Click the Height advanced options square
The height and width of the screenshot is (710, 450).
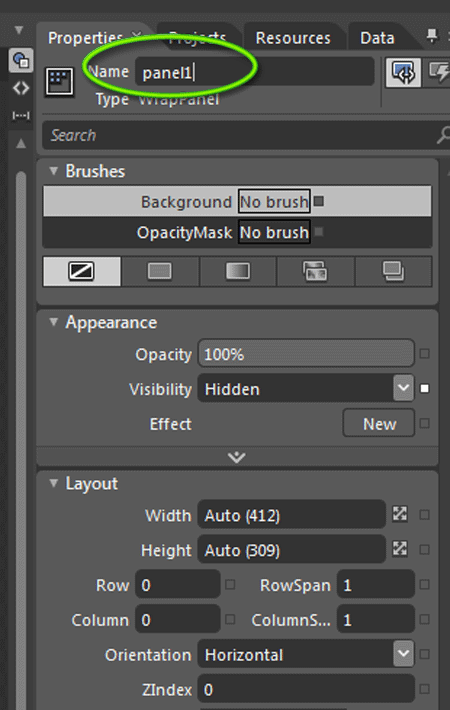[x=424, y=550]
